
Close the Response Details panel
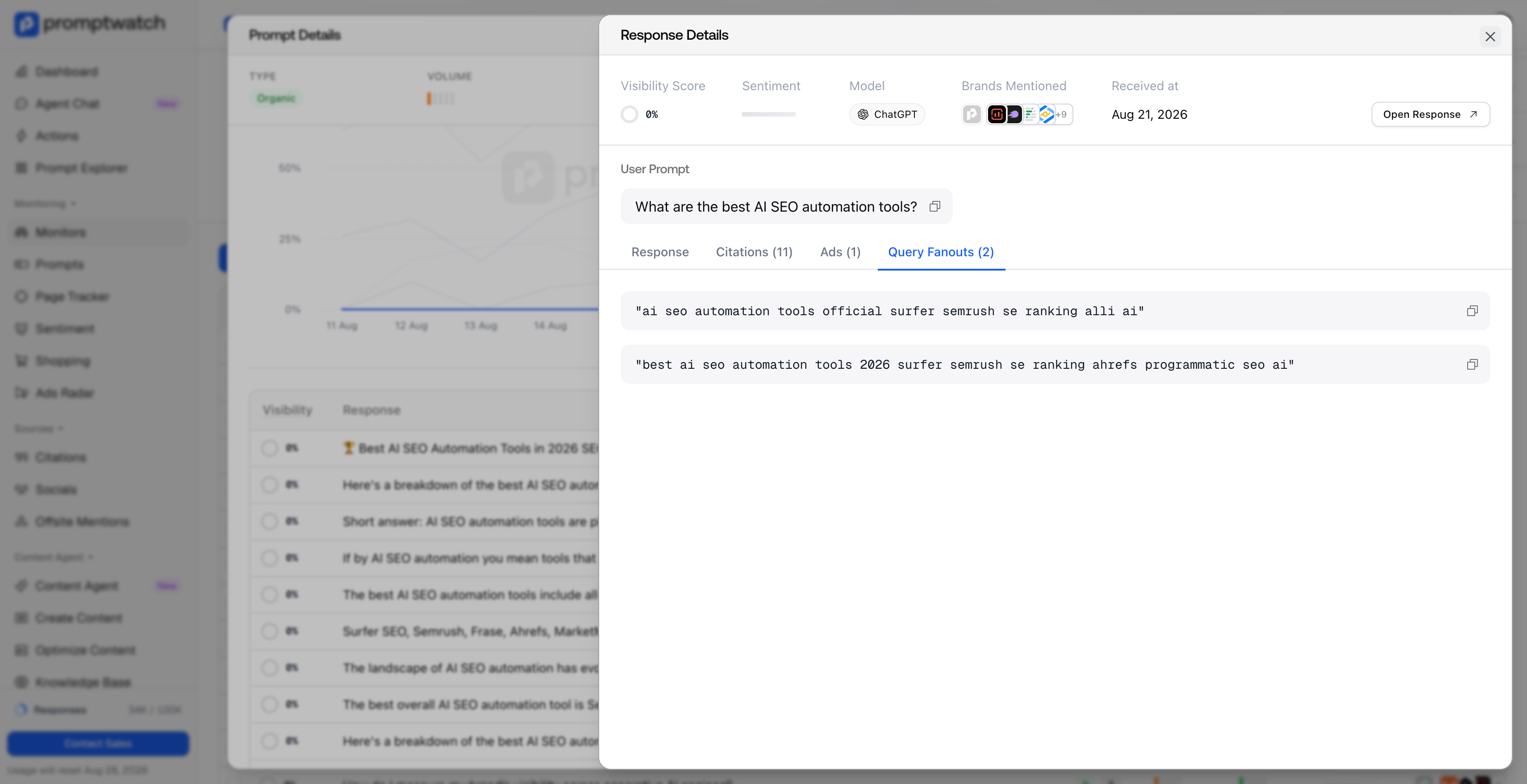[1489, 37]
